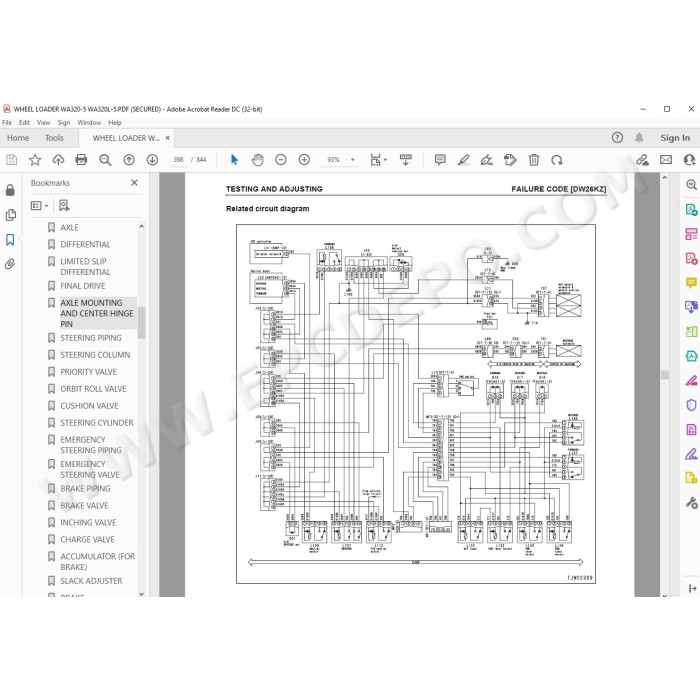Toggle scrolling mode icon
Viewport: 700px width, 700px height.
[x=405, y=159]
